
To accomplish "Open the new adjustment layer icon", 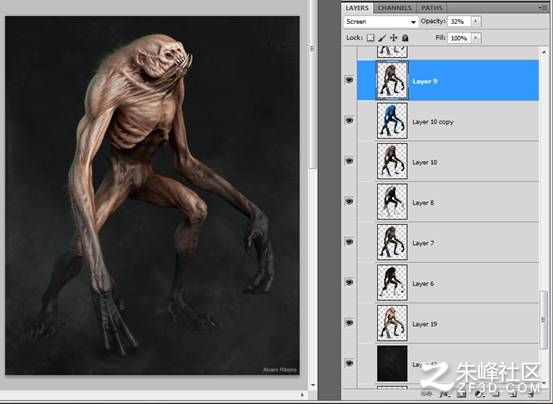I will pyautogui.click(x=479, y=394).
